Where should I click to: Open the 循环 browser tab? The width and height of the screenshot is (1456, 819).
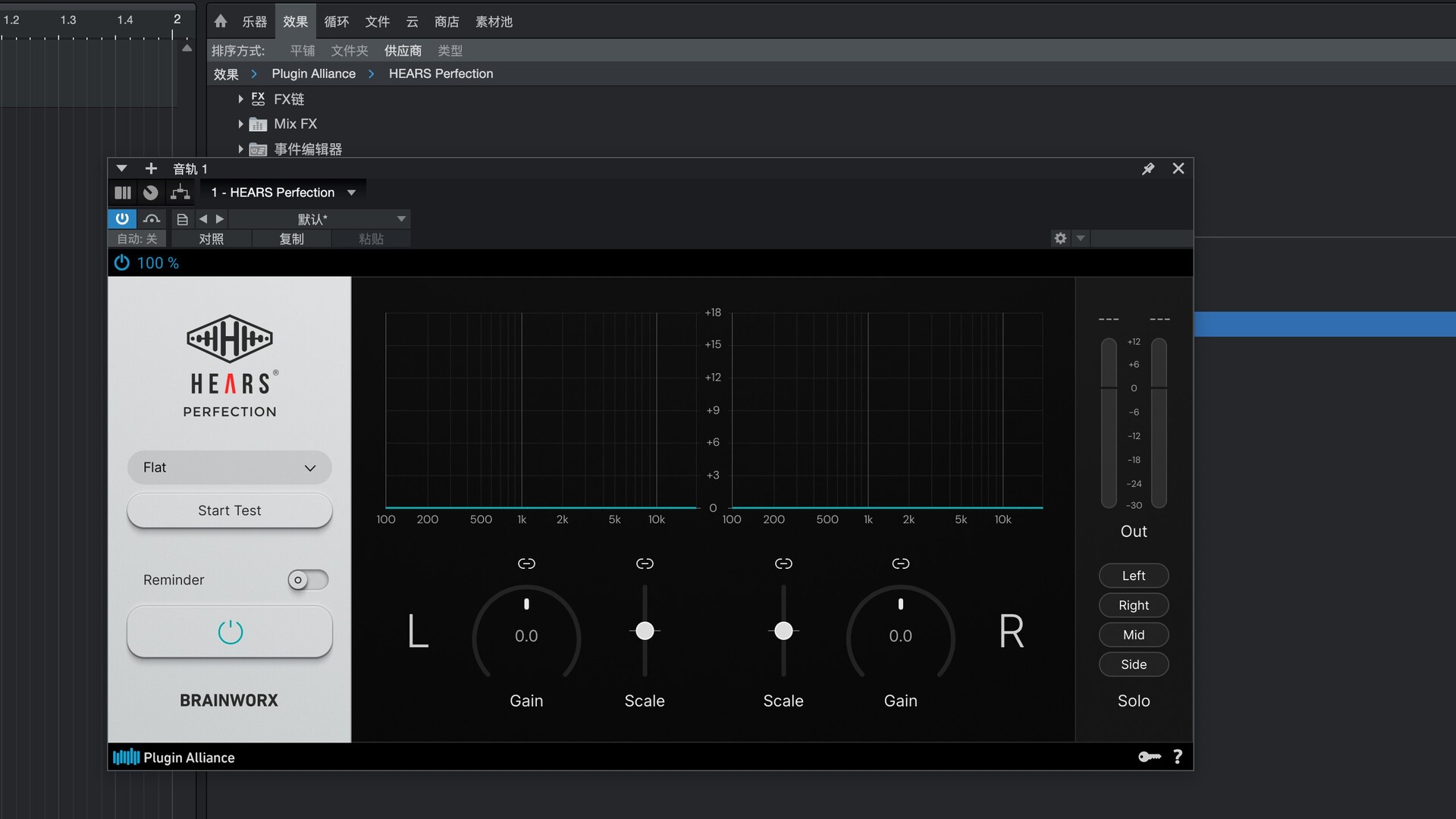pyautogui.click(x=336, y=22)
